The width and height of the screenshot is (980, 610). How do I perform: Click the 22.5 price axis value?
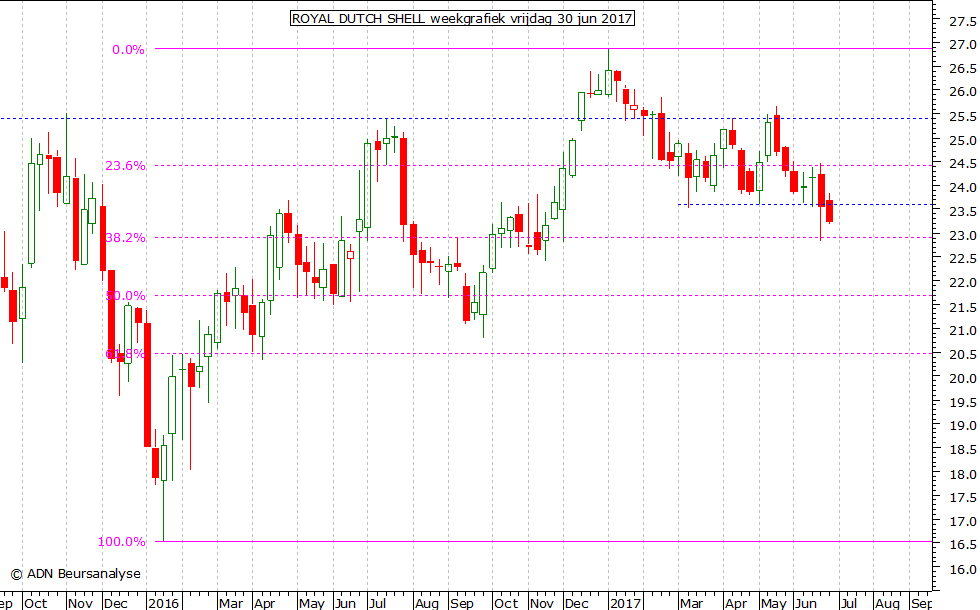click(x=962, y=259)
